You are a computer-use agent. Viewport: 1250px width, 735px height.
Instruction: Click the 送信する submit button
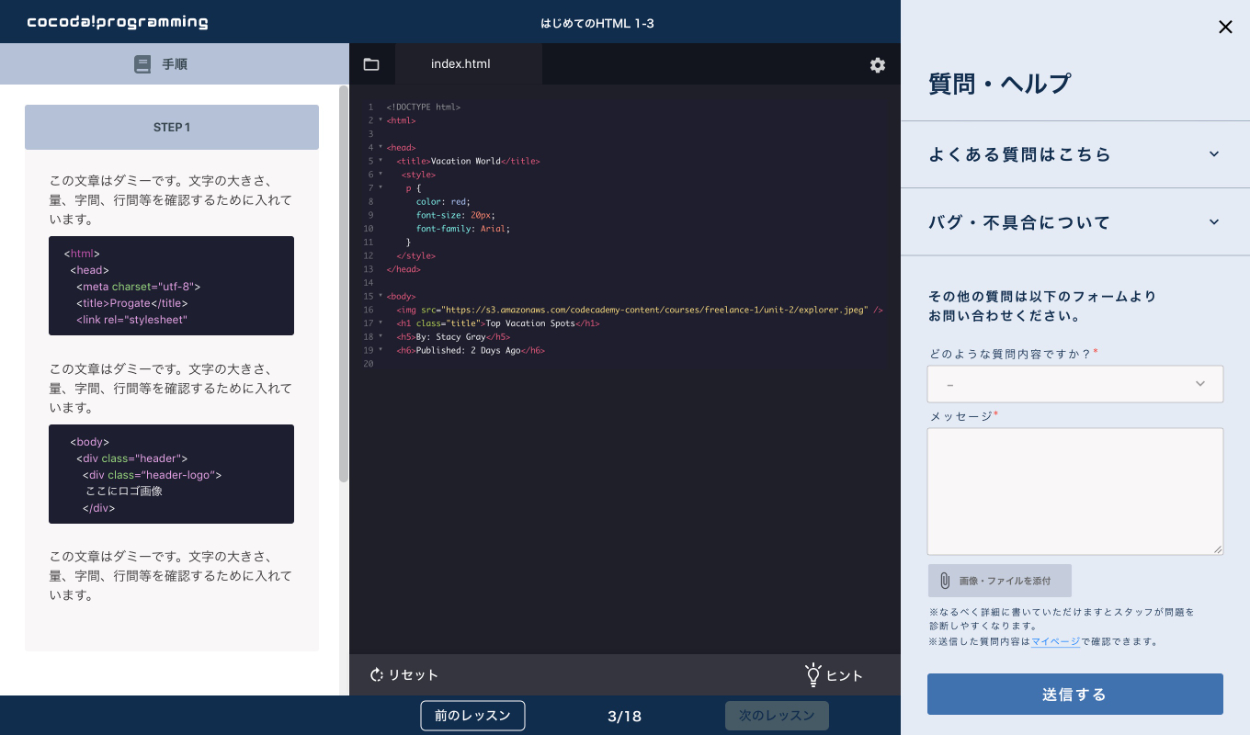tap(1075, 694)
